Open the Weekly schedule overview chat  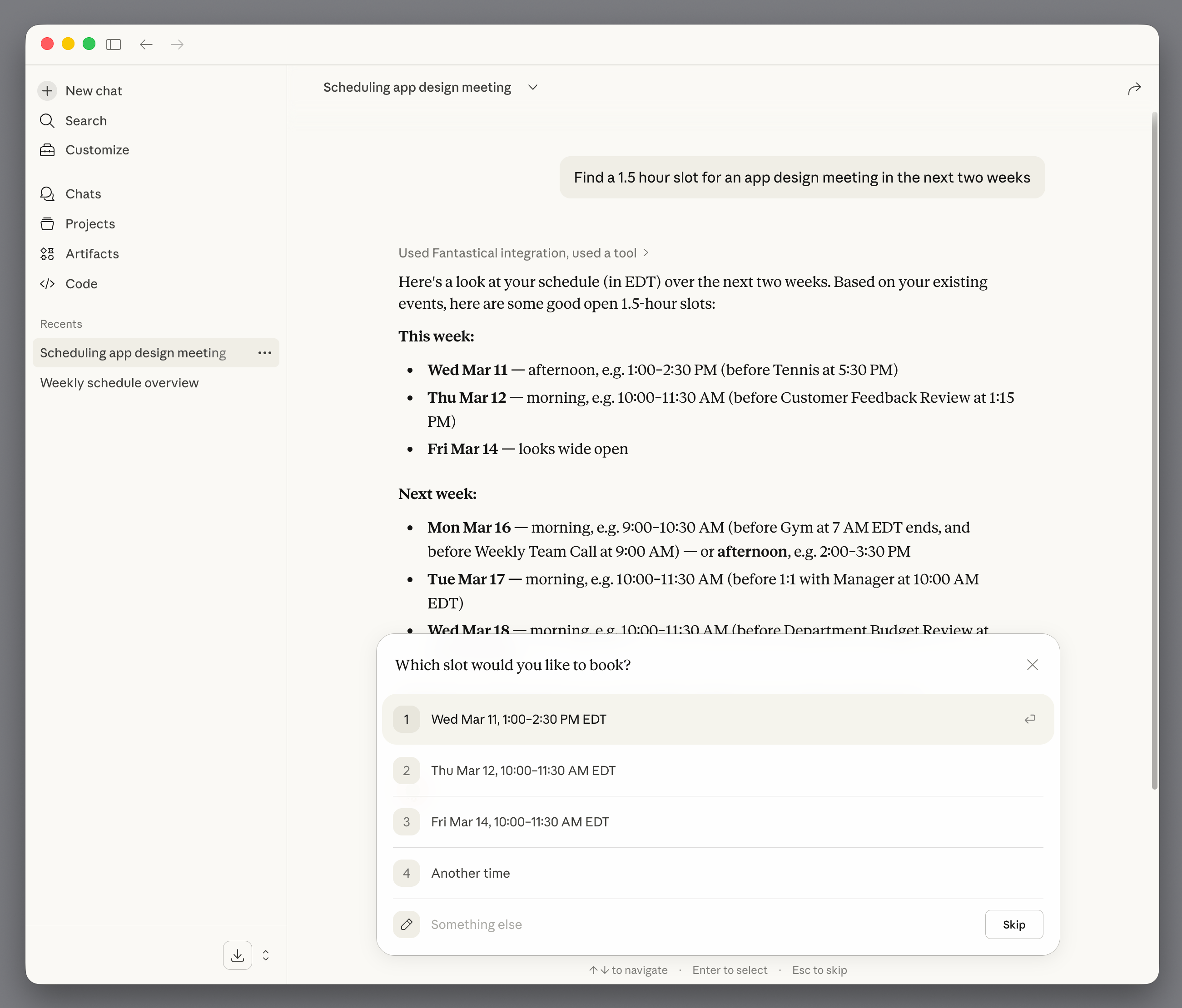119,383
